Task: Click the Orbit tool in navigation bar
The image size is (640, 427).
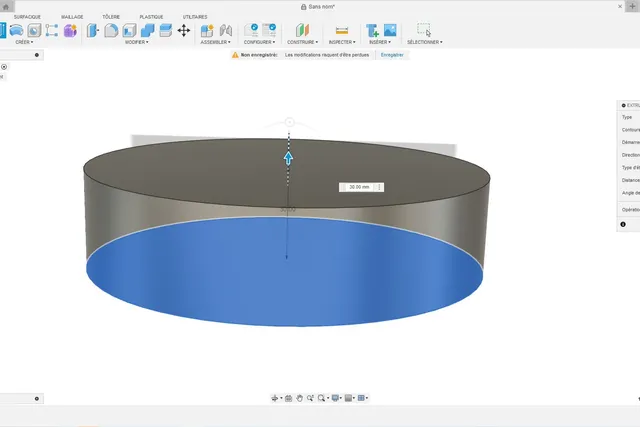Action: [x=275, y=398]
